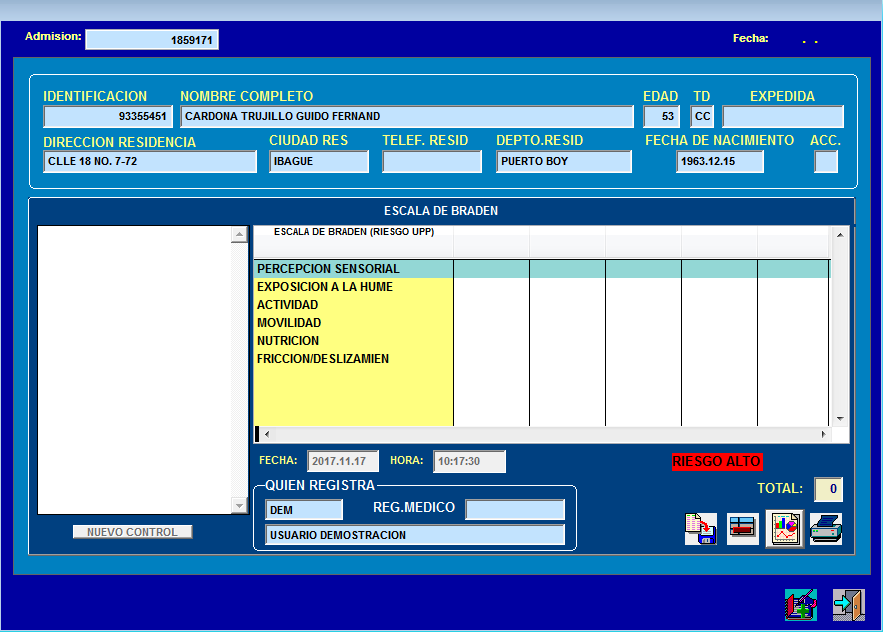
Task: Click the NUEVO CONTROL button
Action: click(132, 532)
